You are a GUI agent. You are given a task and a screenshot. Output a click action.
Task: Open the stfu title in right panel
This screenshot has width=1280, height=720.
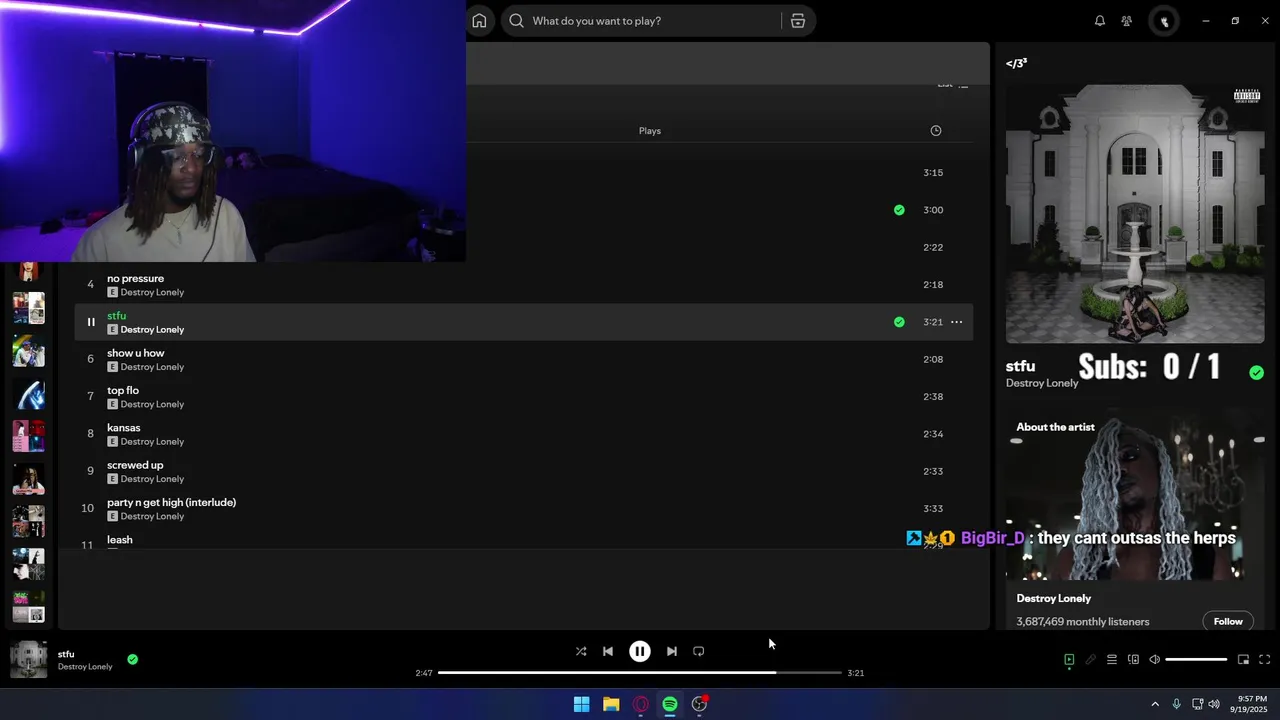pos(1021,367)
